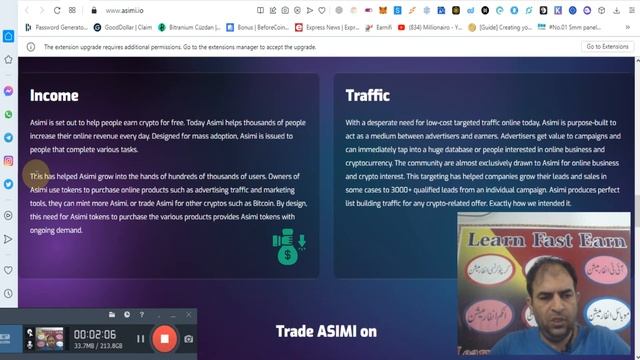Open bookmarks star in the sidebar

(8, 60)
